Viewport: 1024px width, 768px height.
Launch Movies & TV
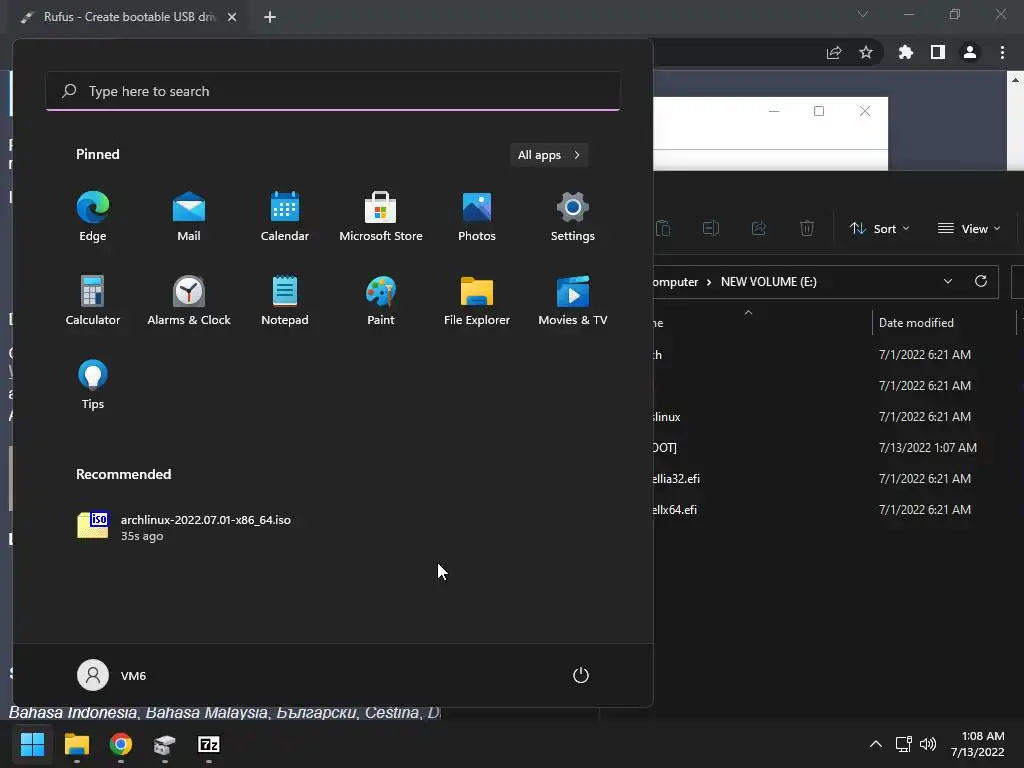pyautogui.click(x=573, y=300)
